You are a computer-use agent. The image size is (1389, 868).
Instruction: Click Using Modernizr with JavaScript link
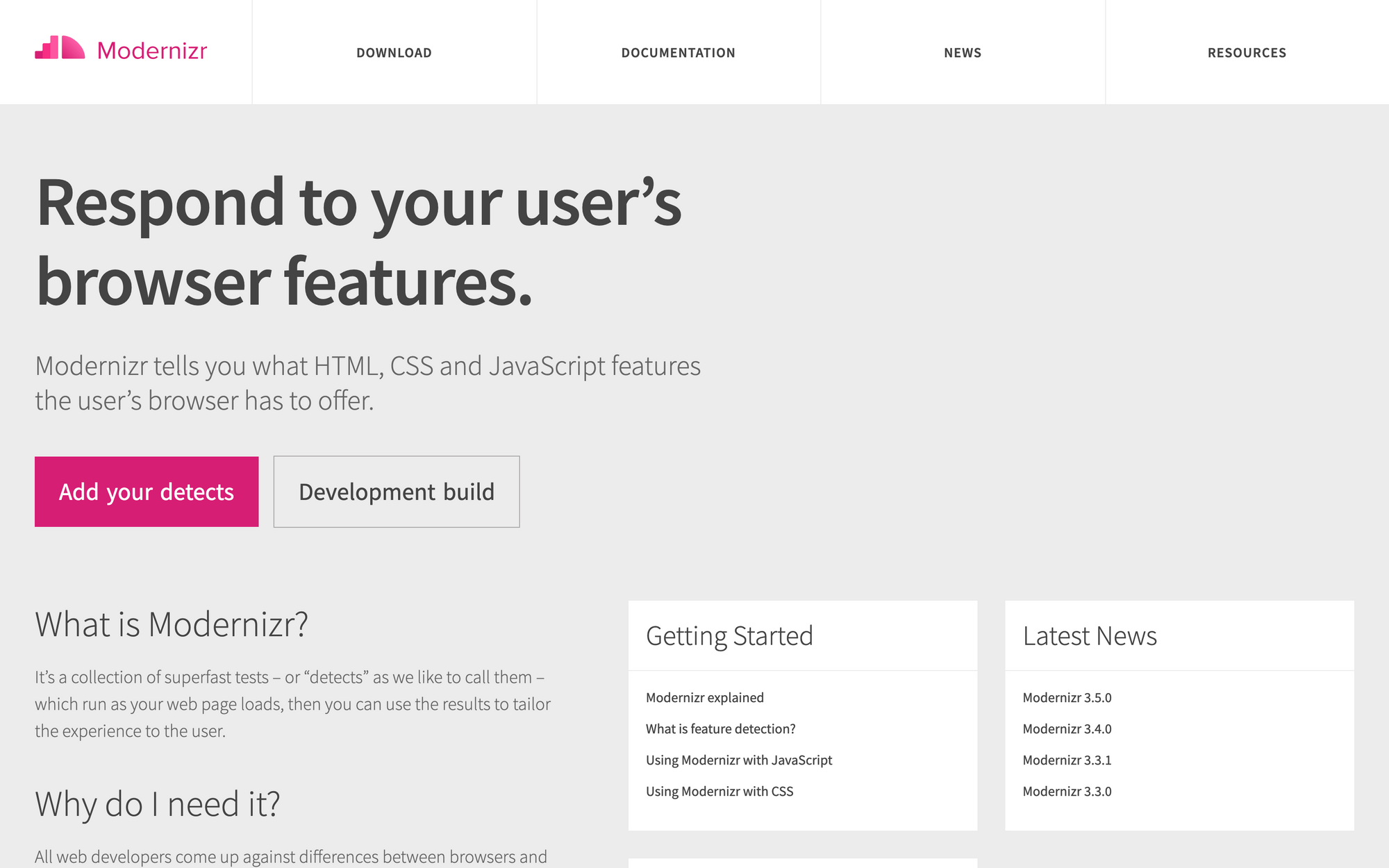coord(738,760)
